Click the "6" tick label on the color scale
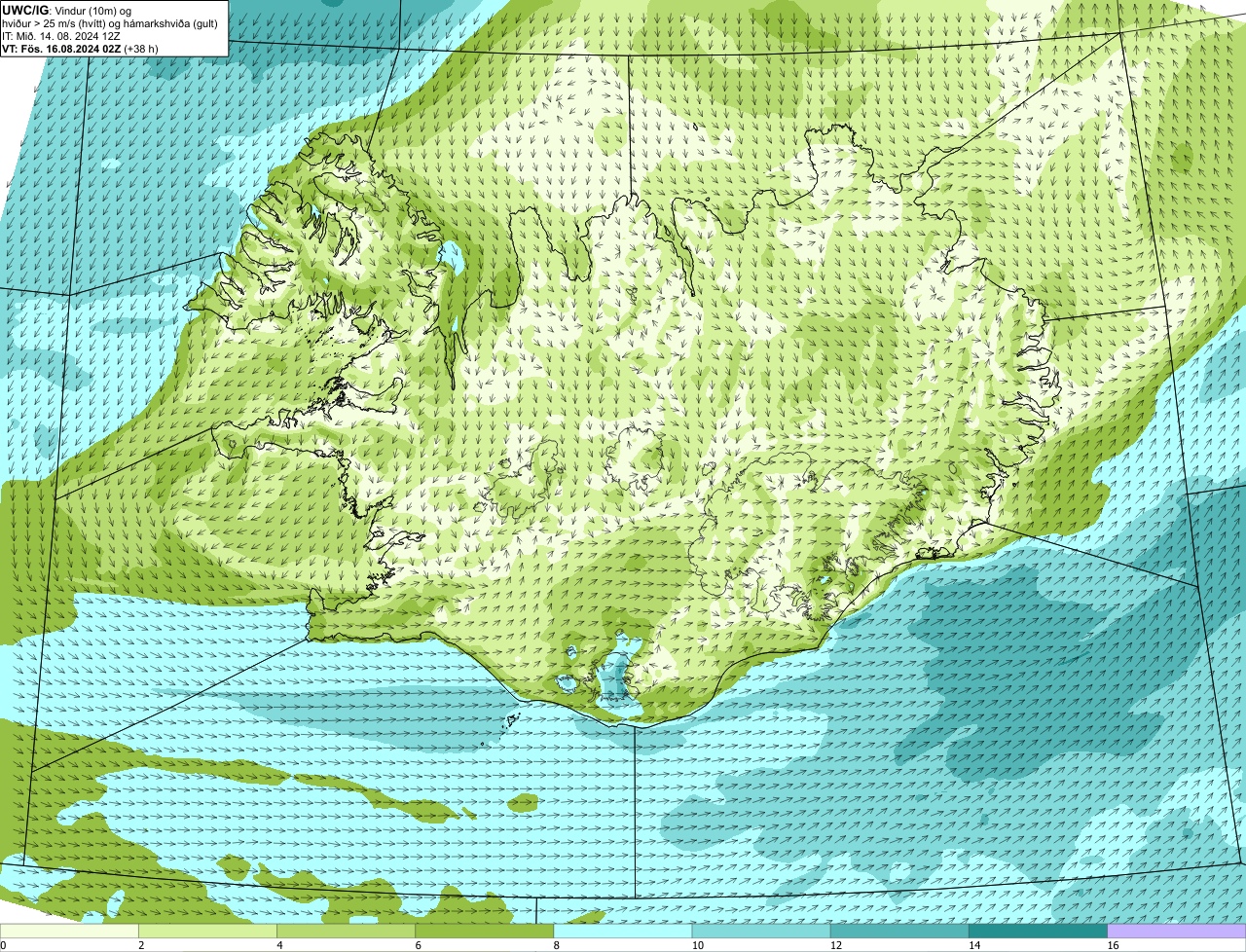 418,945
